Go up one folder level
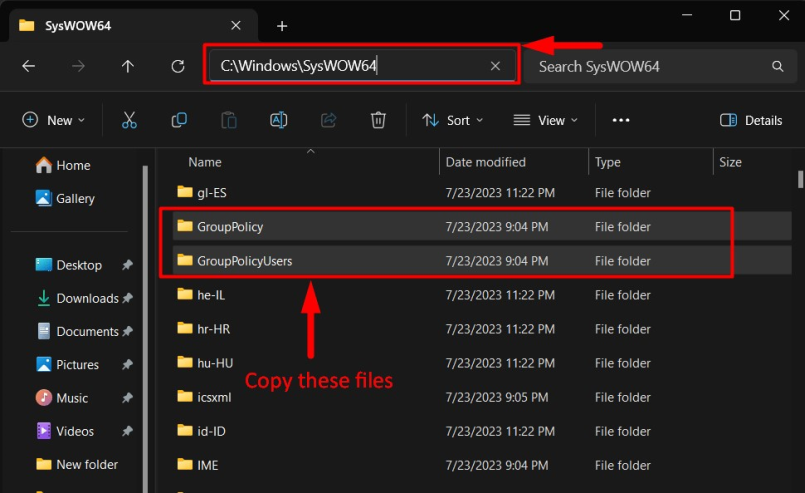Screen dimensions: 805x493 click(128, 67)
